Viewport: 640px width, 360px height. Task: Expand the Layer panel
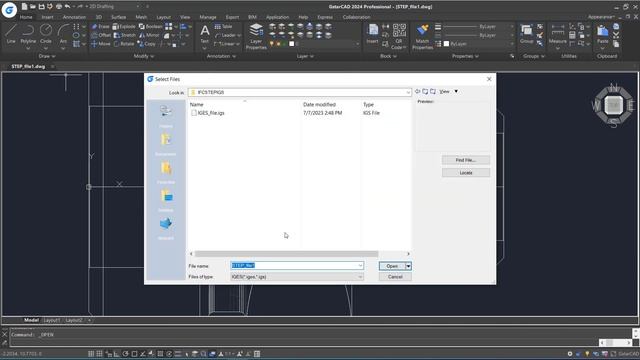[x=305, y=56]
